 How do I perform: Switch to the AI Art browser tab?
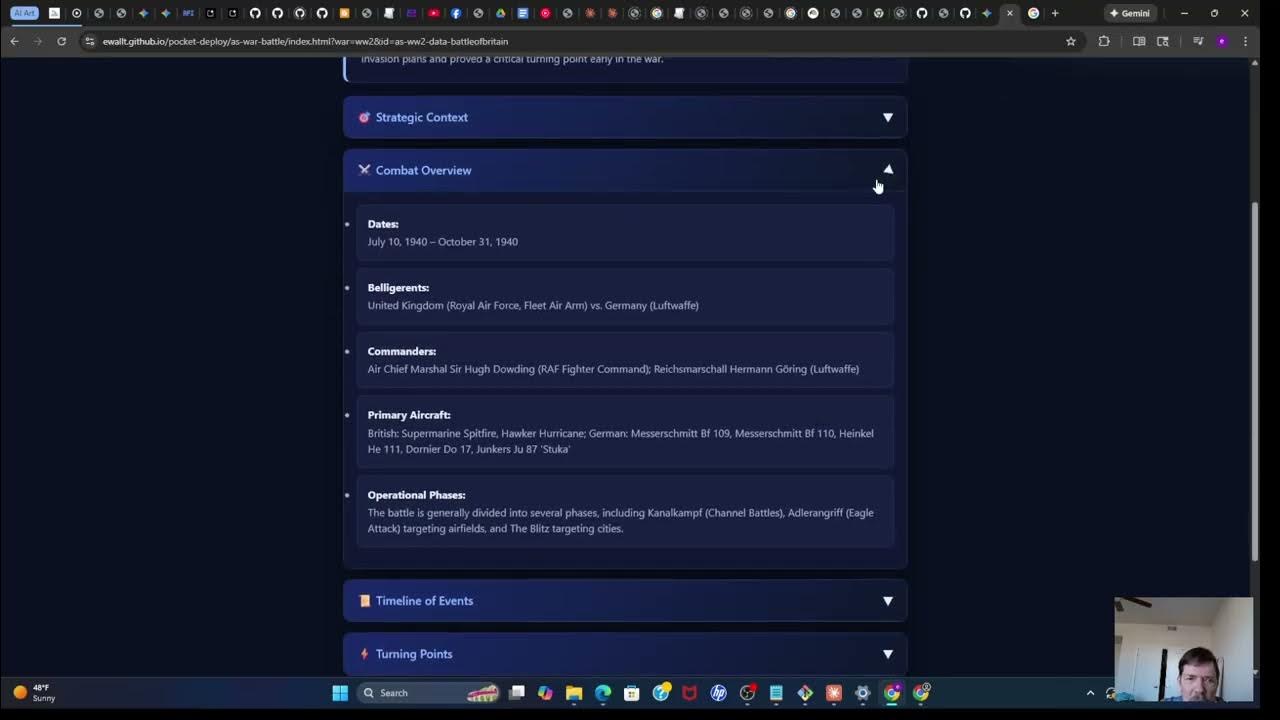coord(22,13)
